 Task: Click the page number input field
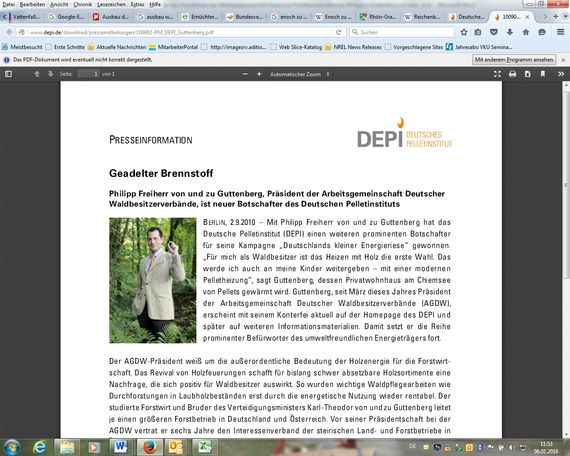point(88,74)
